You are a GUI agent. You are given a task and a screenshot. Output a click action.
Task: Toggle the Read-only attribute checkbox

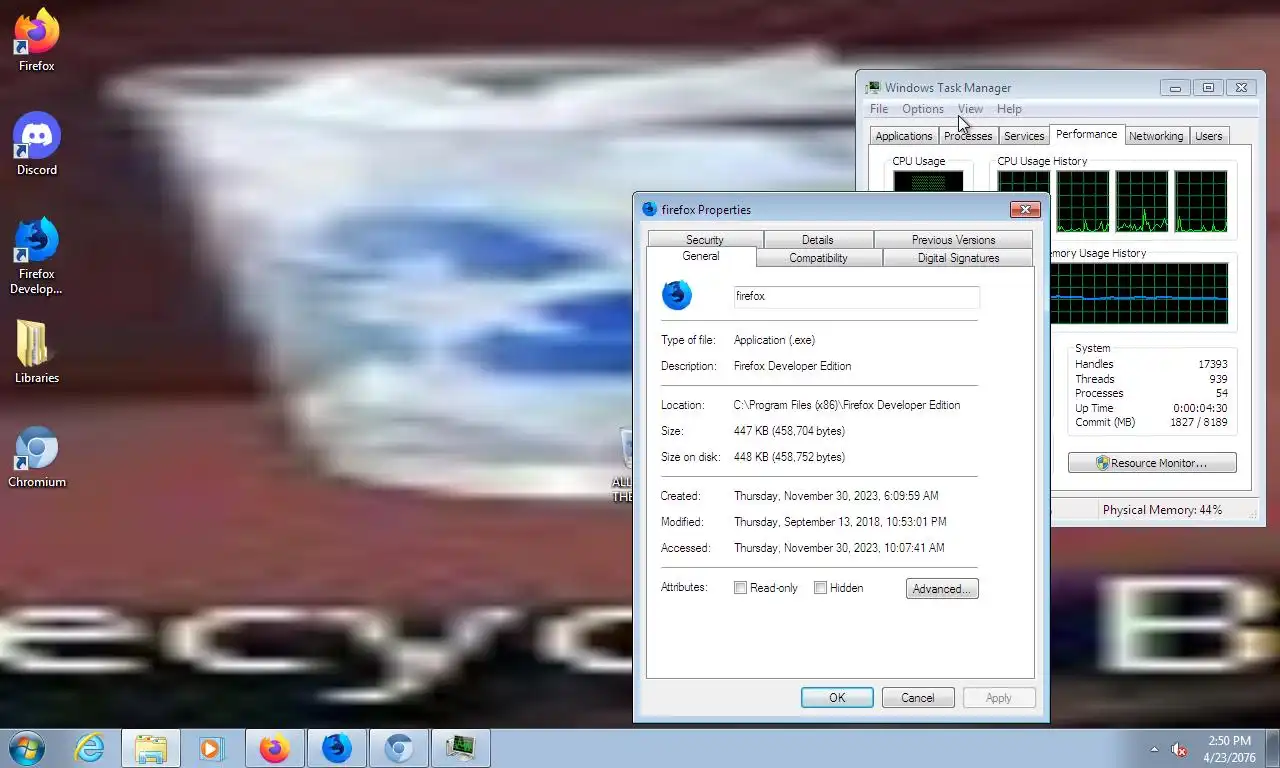pos(740,588)
